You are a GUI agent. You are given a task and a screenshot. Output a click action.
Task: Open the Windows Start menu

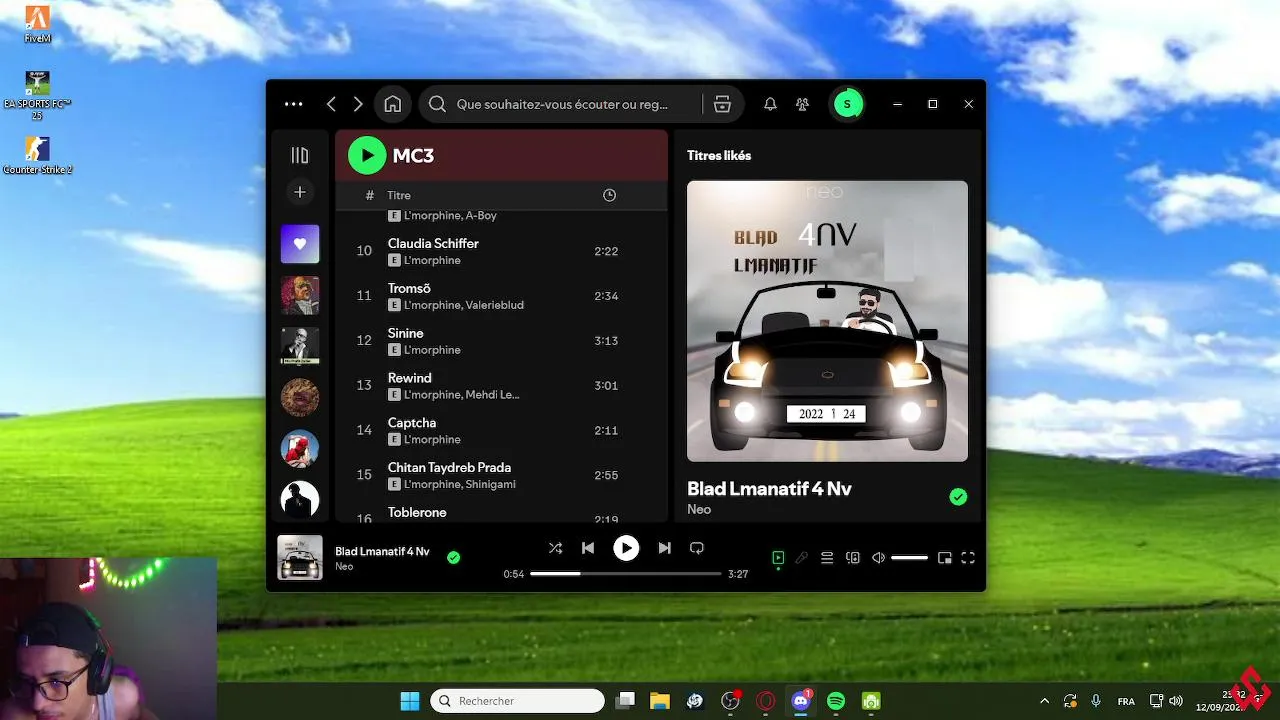[410, 701]
